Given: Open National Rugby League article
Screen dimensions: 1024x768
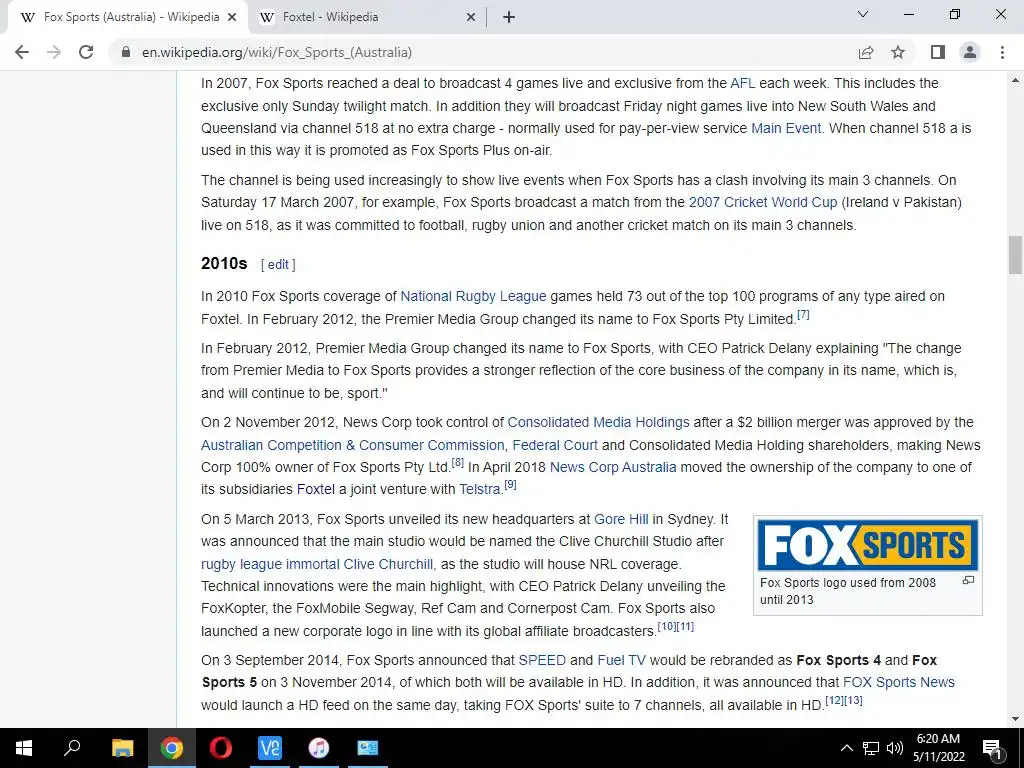Looking at the screenshot, I should coord(473,296).
